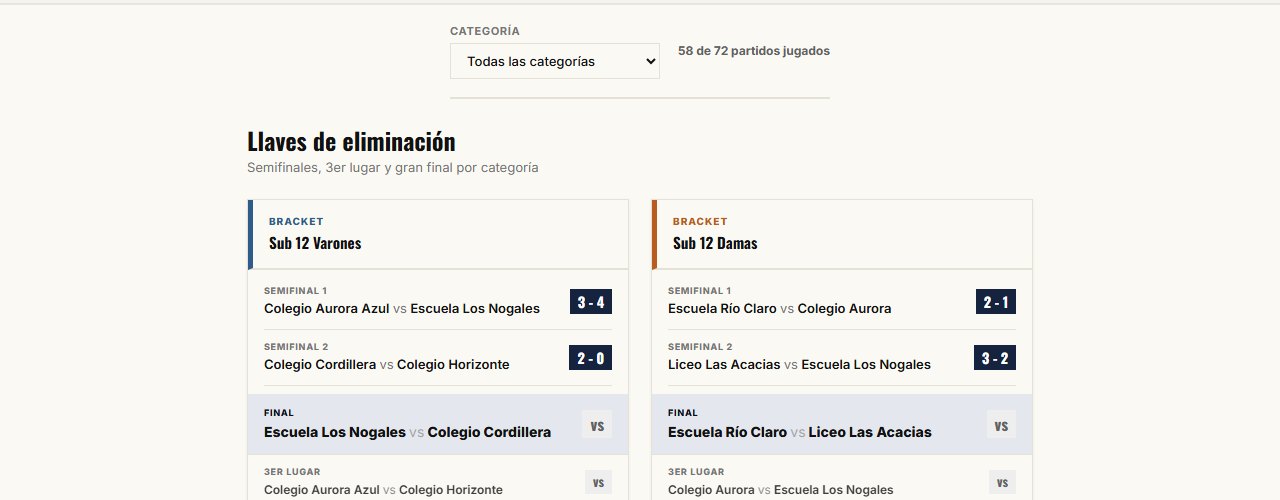The width and height of the screenshot is (1280, 500).
Task: Click the 3ER LUGAR label in Damas bracket
Action: pos(696,472)
